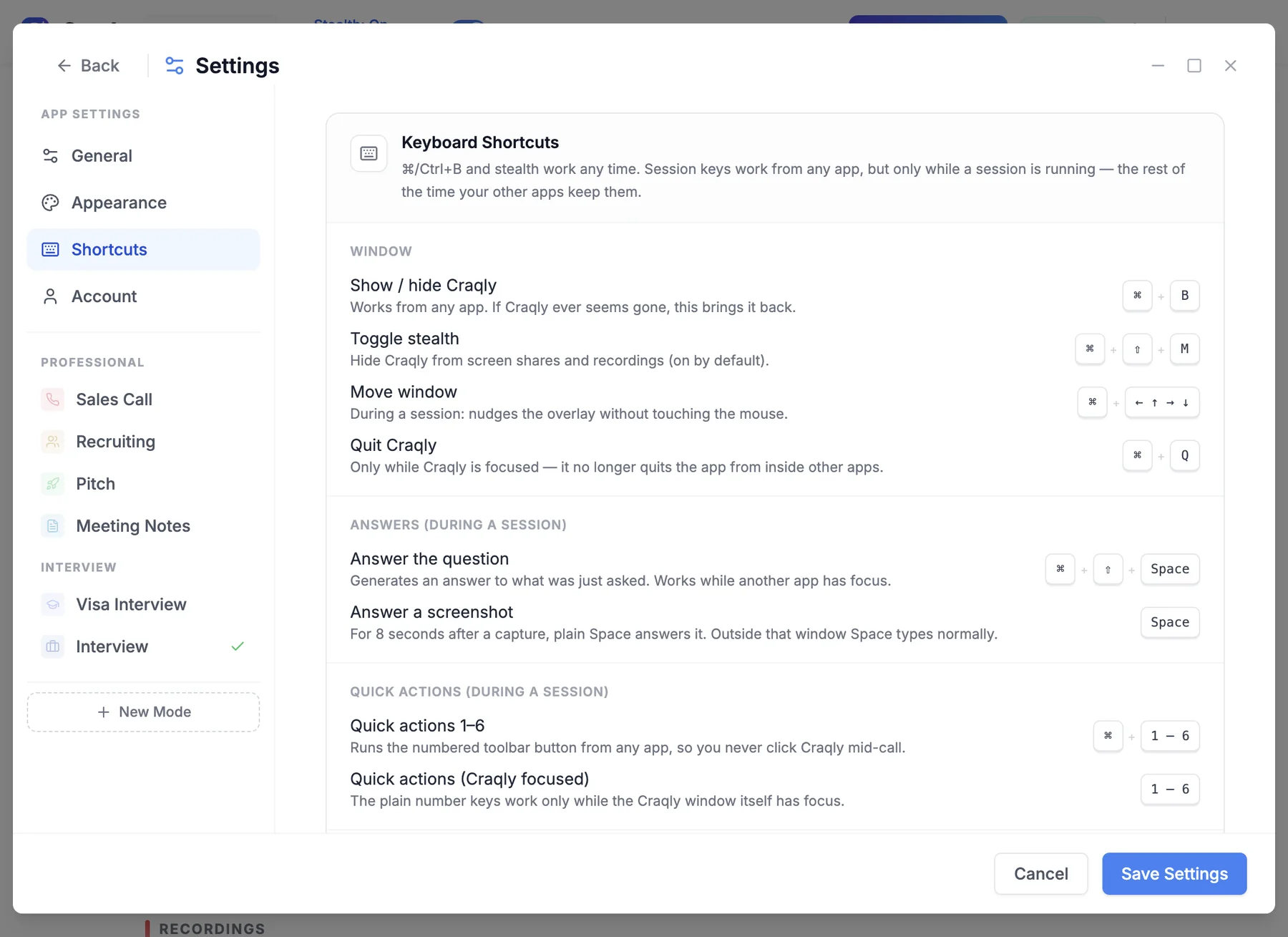The height and width of the screenshot is (937, 1288).
Task: Go back using the Back arrow
Action: coord(87,66)
